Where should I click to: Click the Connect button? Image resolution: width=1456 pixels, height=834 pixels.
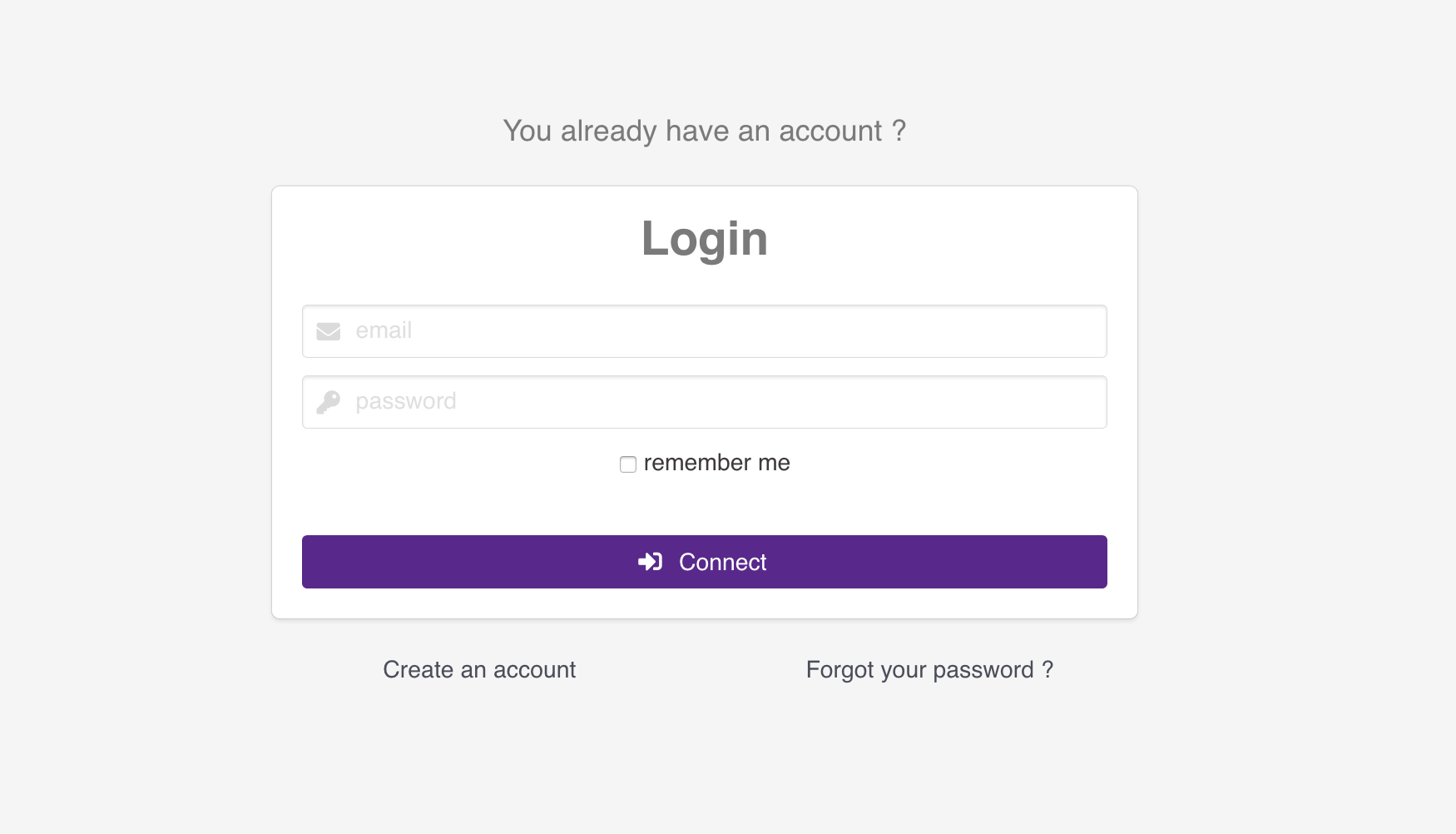coord(704,561)
